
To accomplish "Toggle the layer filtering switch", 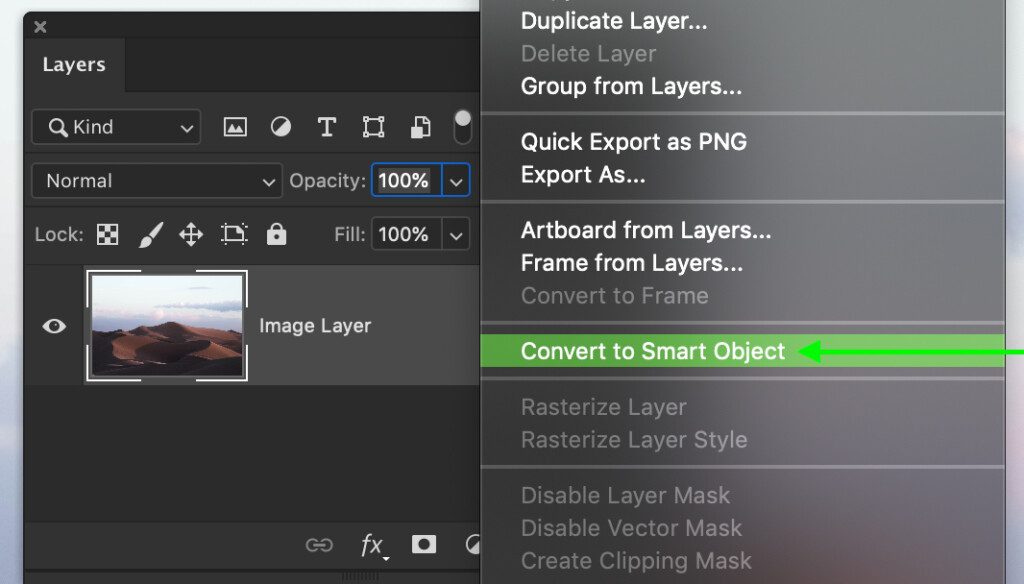I will pyautogui.click(x=462, y=127).
